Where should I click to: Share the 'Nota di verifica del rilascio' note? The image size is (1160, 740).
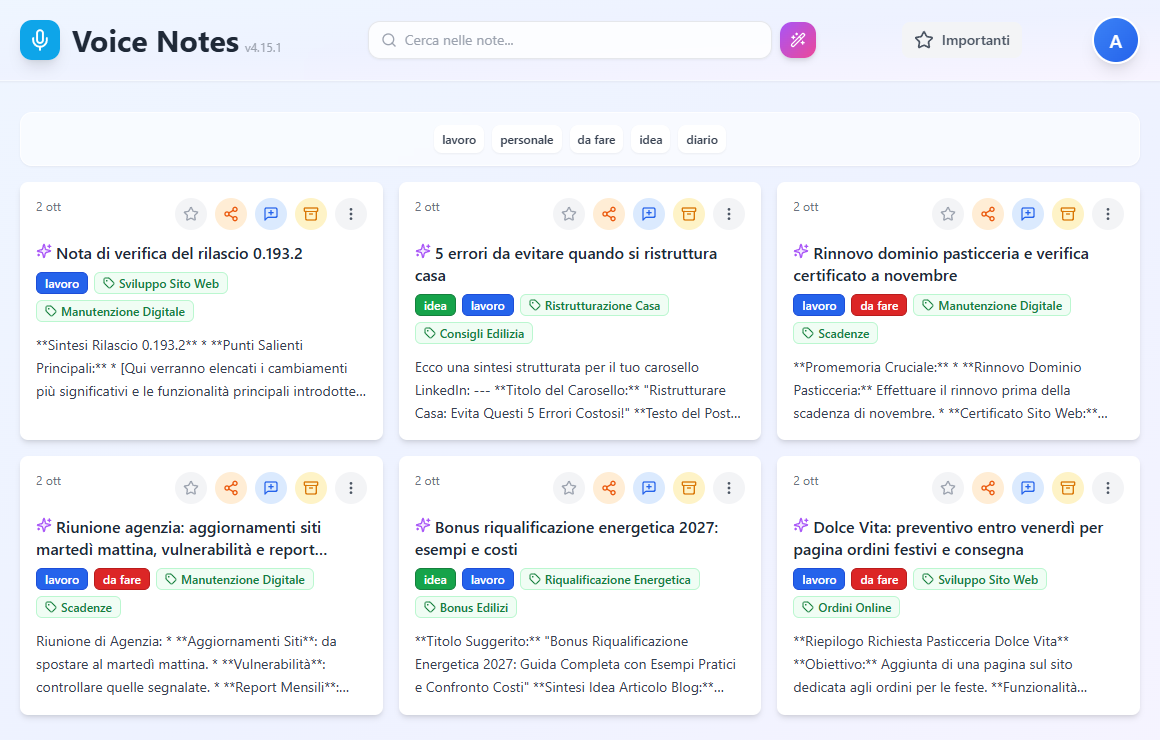click(x=231, y=214)
